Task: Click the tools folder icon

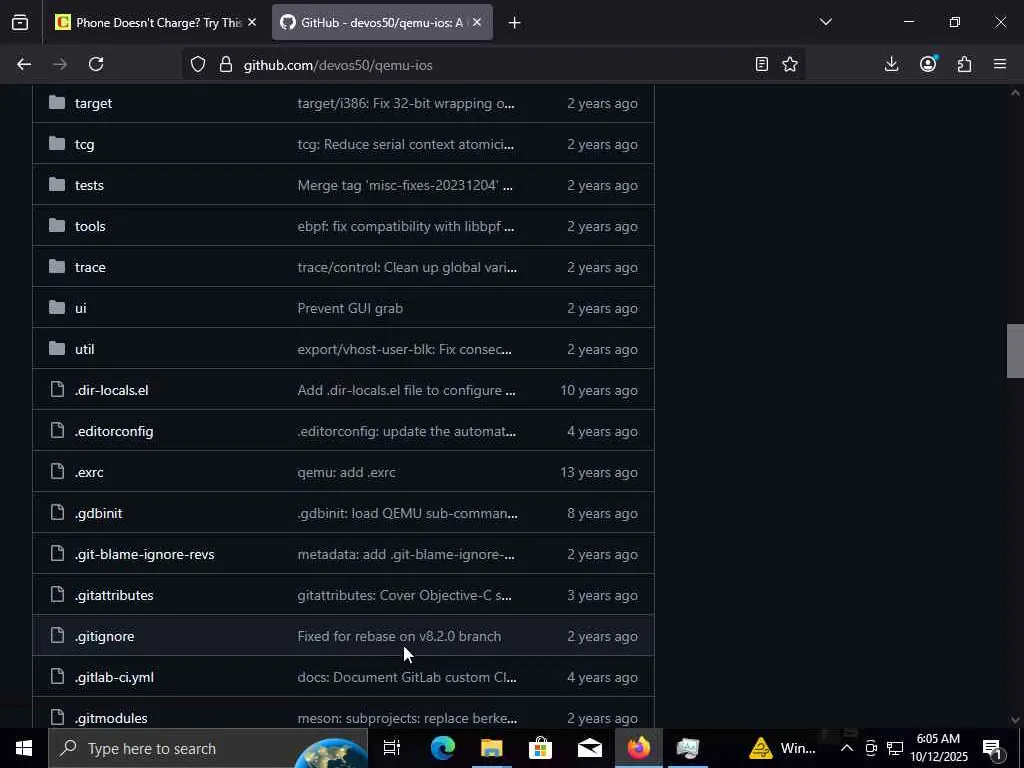Action: click(57, 226)
